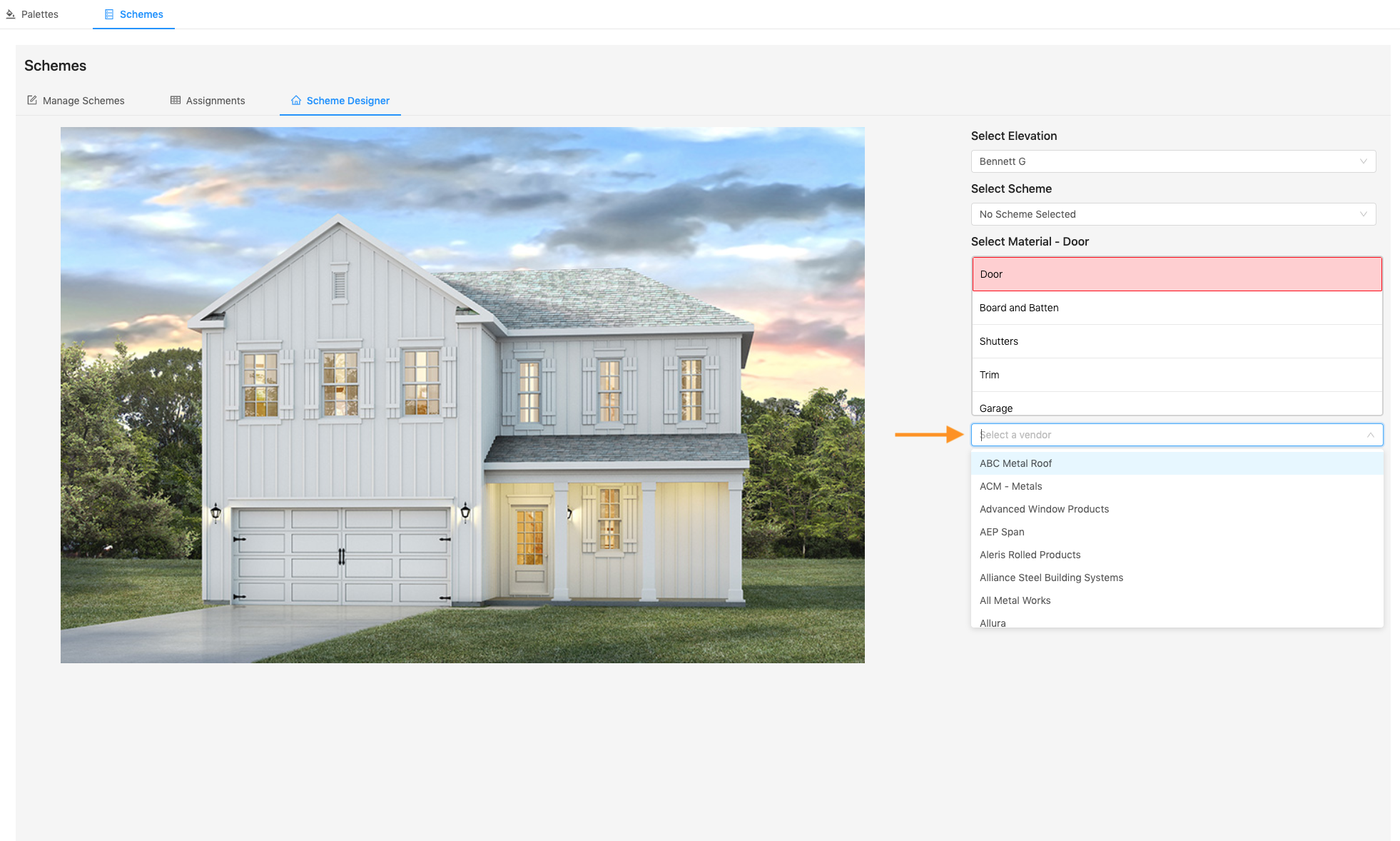Switch to the Palettes tab
This screenshot has width=1400, height=841.
click(x=39, y=14)
